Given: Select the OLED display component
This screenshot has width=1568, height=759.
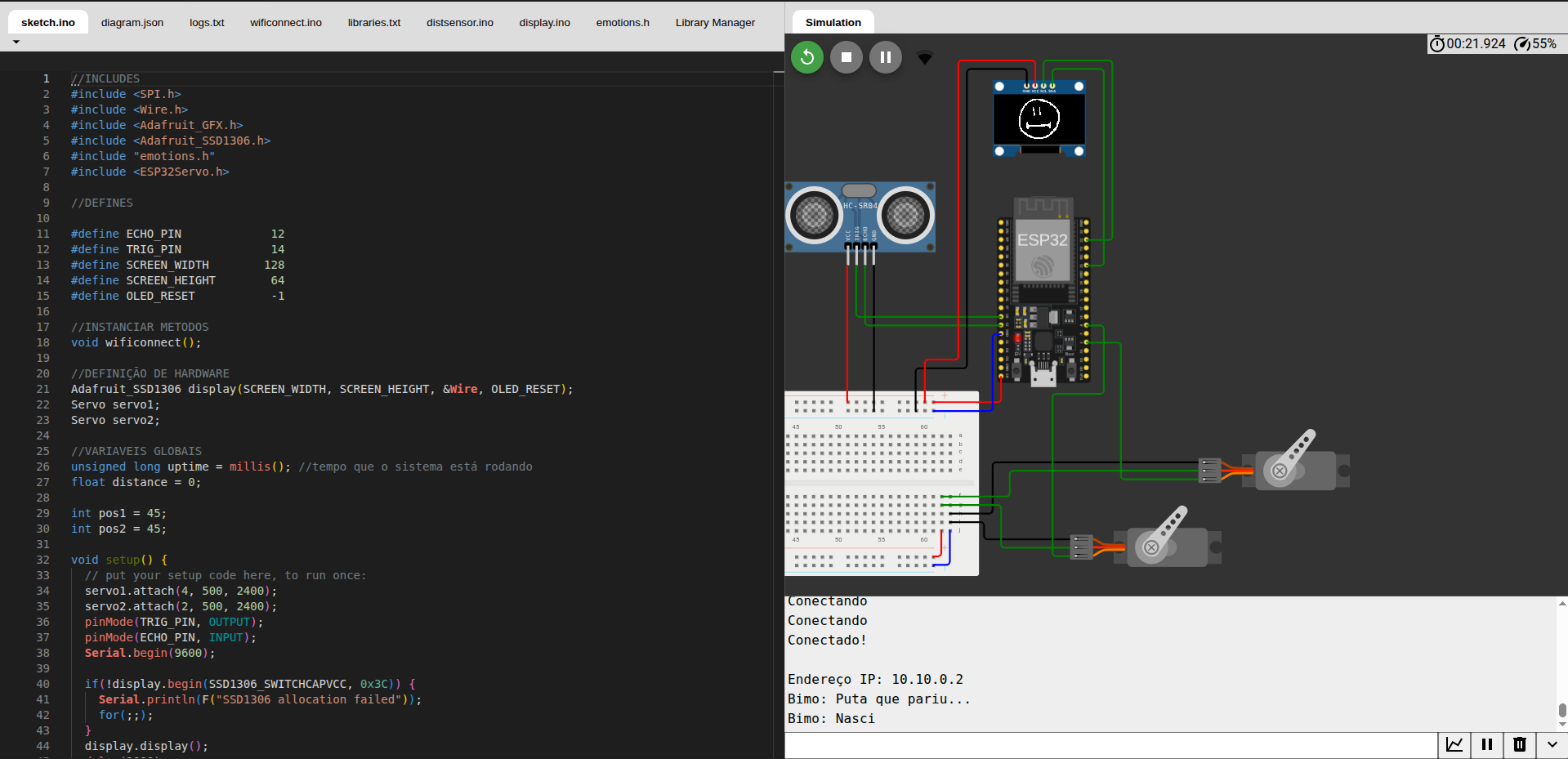Looking at the screenshot, I should (1039, 118).
